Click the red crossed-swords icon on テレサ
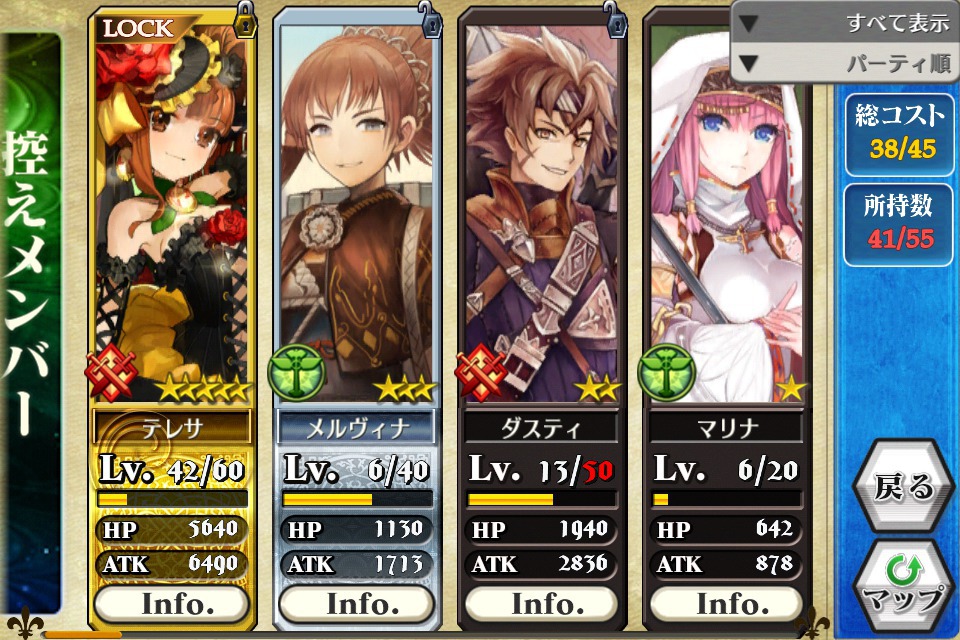 [111, 372]
